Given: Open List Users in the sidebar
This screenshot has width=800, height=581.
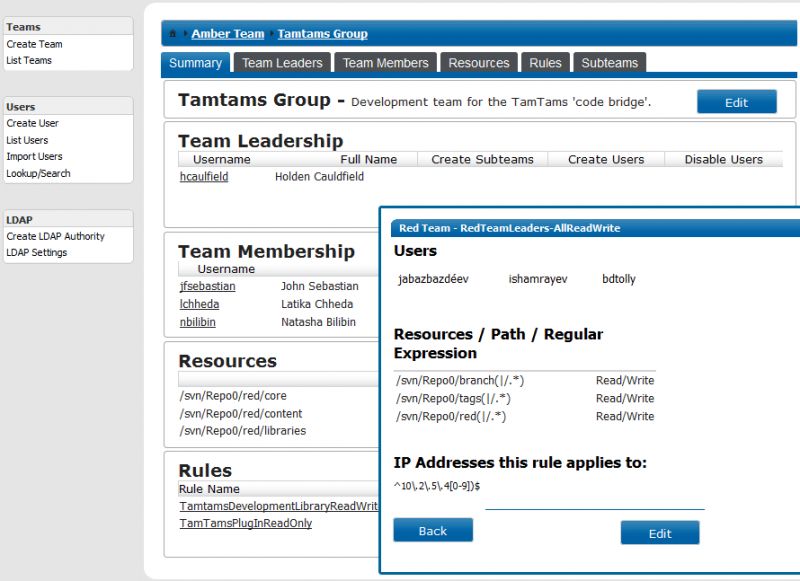Looking at the screenshot, I should pyautogui.click(x=27, y=140).
